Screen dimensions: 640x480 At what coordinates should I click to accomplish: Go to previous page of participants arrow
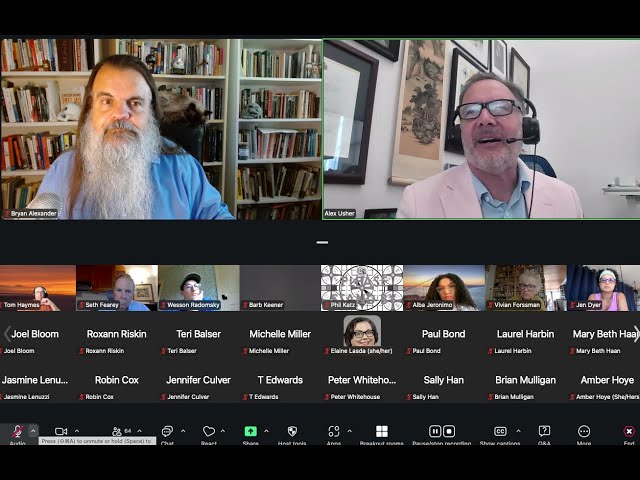coord(7,334)
